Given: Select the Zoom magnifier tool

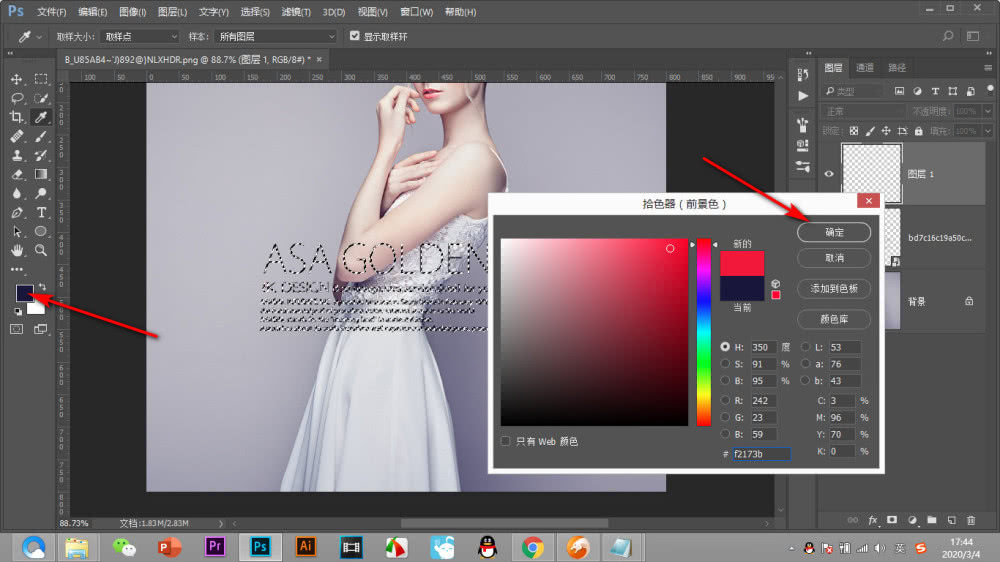Looking at the screenshot, I should 42,250.
